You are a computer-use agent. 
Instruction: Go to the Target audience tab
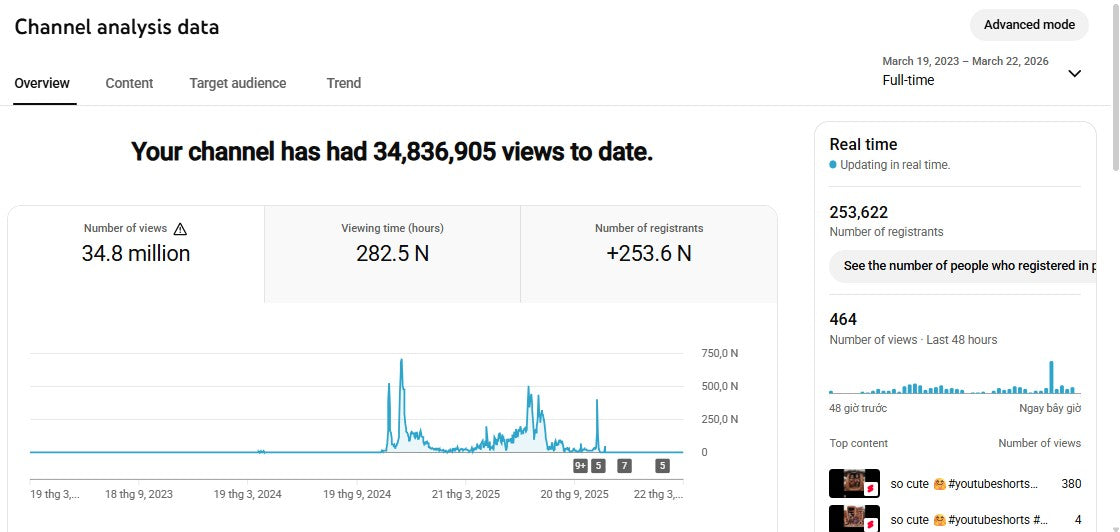(238, 83)
